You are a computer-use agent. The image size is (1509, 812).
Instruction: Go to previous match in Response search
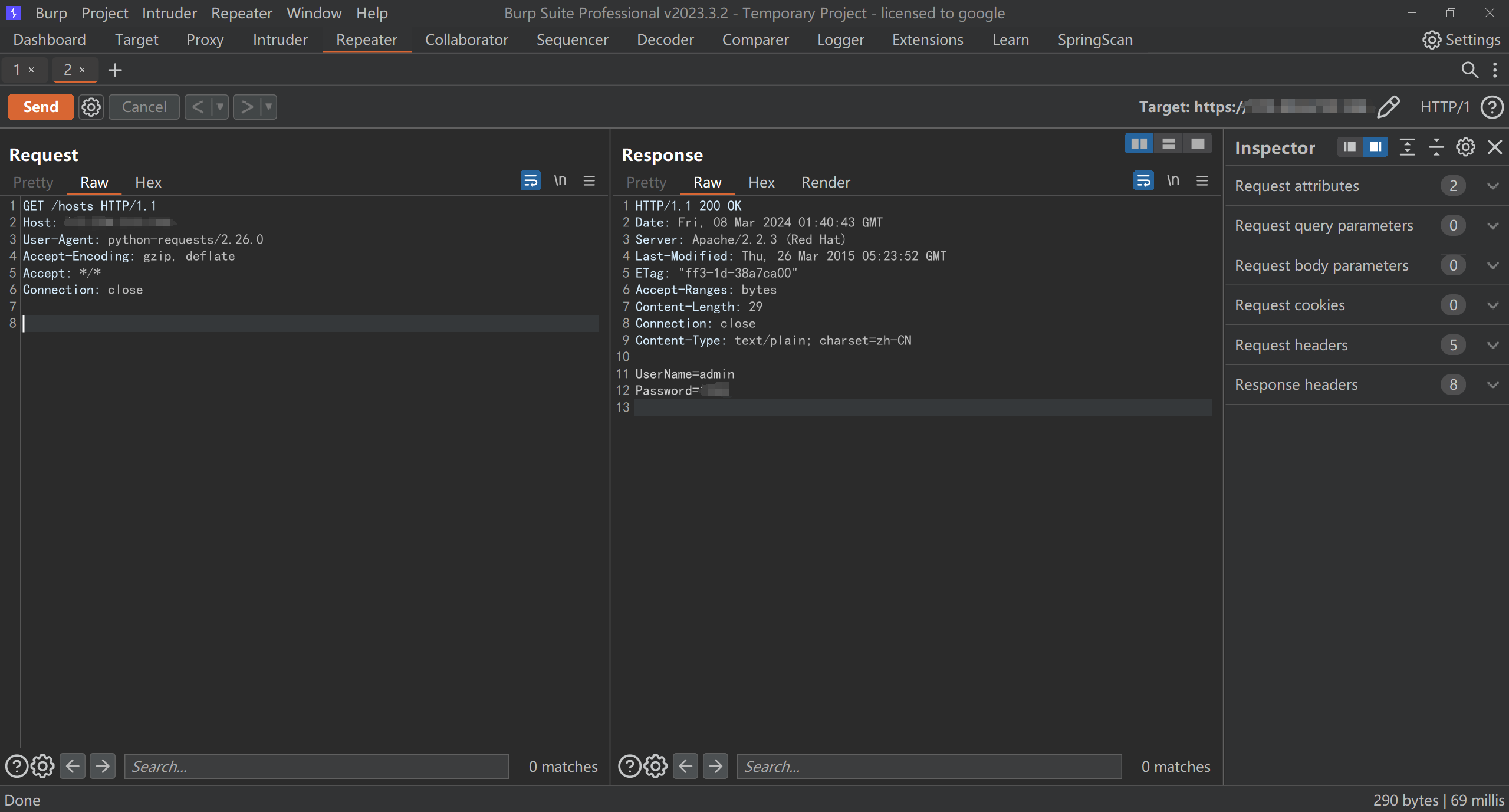click(685, 766)
